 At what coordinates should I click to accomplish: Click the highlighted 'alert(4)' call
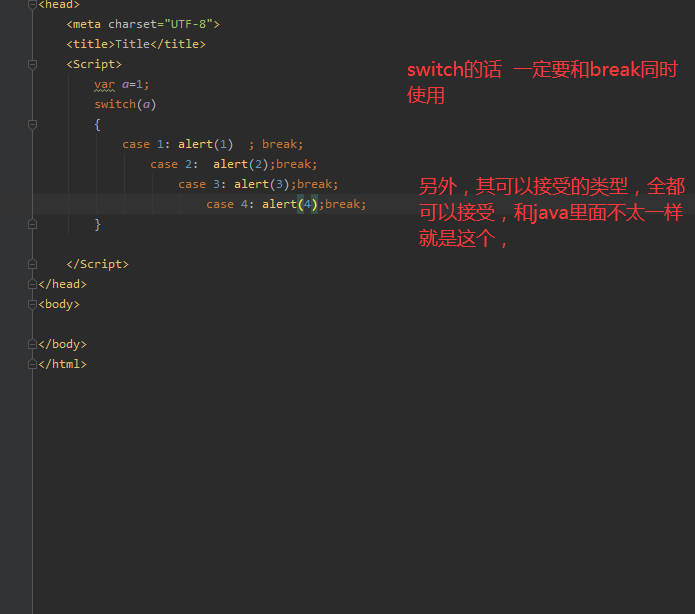pos(290,204)
